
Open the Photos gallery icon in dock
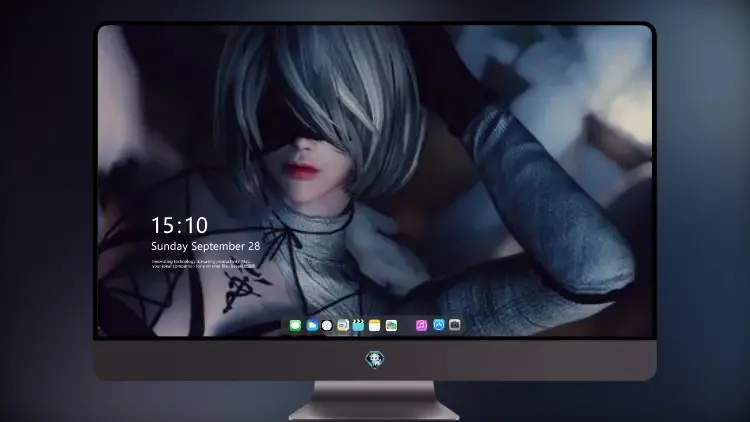tap(391, 325)
